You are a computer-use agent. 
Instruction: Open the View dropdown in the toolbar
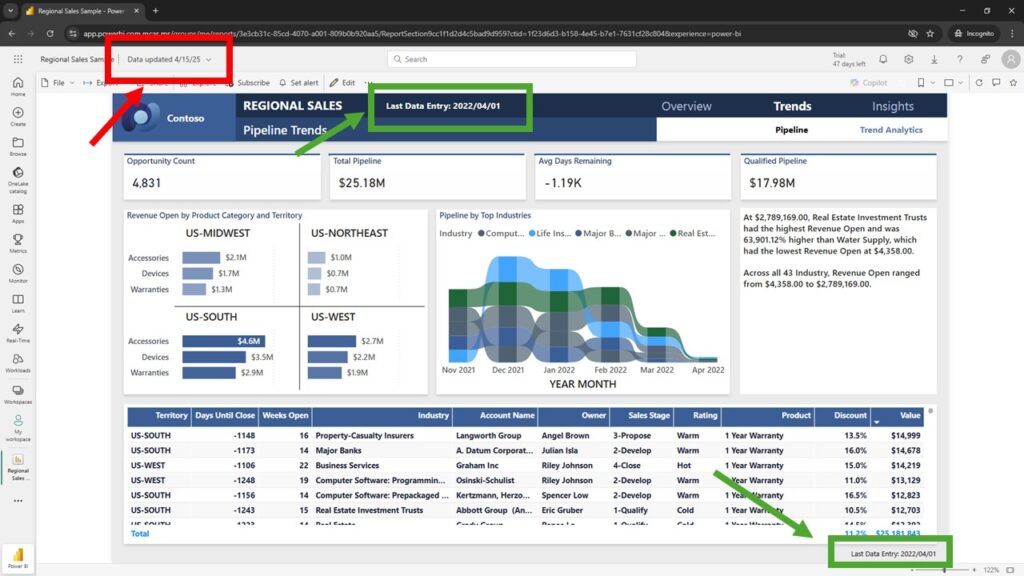coord(953,83)
